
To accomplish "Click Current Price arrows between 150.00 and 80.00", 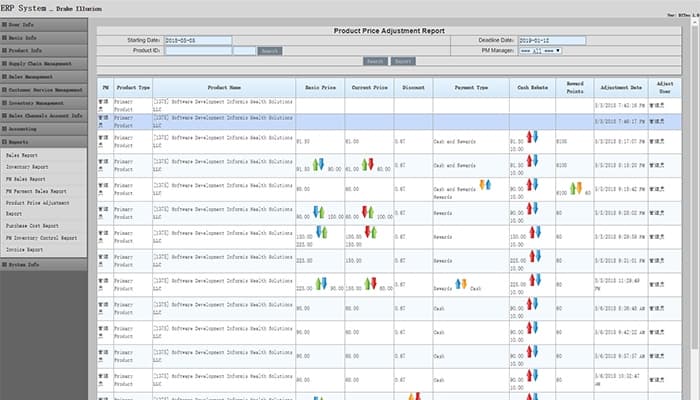I will pyautogui.click(x=371, y=283).
